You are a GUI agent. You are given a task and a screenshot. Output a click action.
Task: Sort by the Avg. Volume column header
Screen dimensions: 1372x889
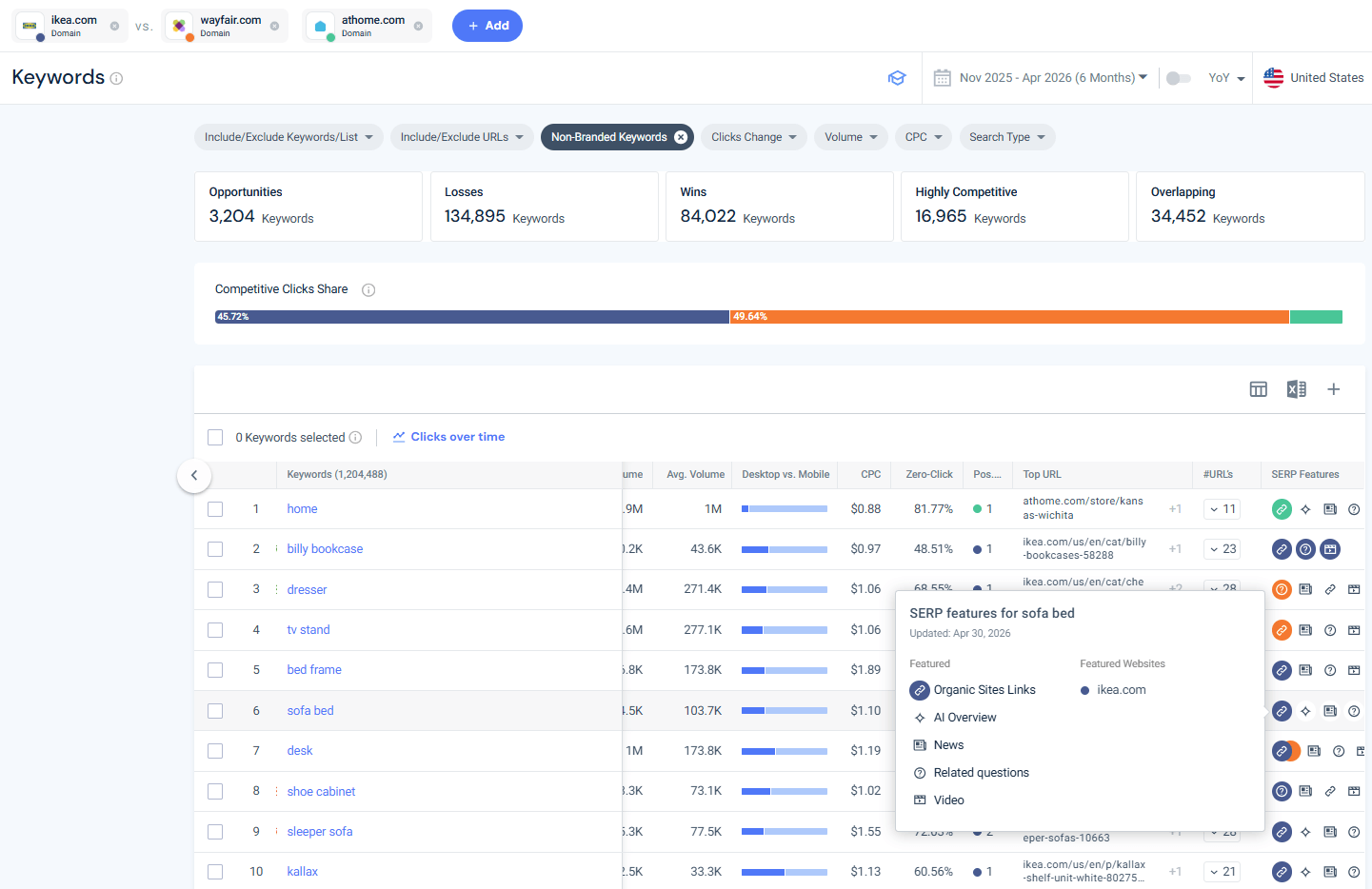[x=695, y=474]
